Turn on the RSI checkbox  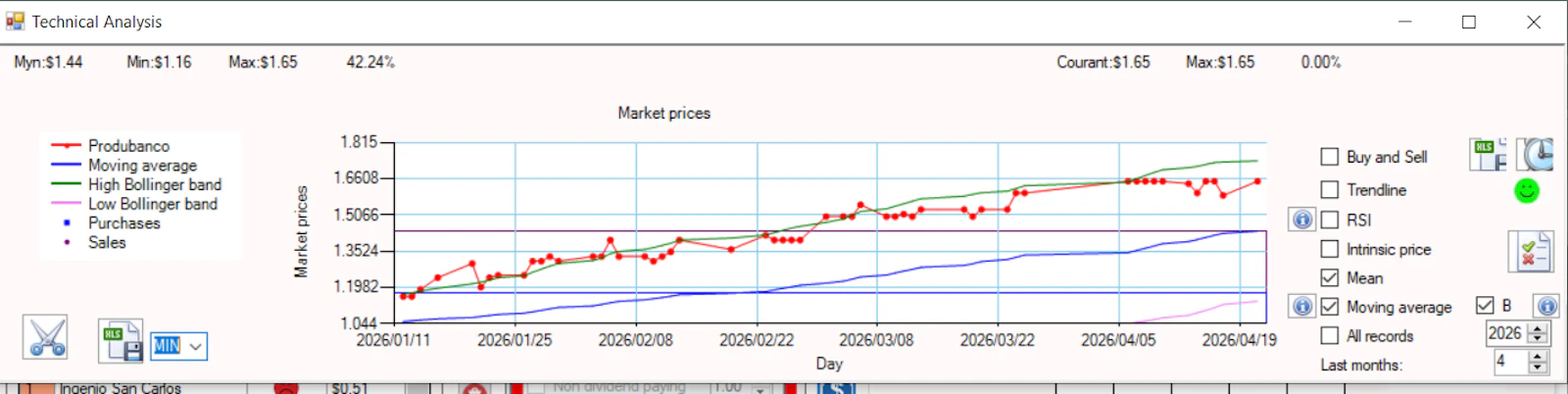click(1329, 220)
